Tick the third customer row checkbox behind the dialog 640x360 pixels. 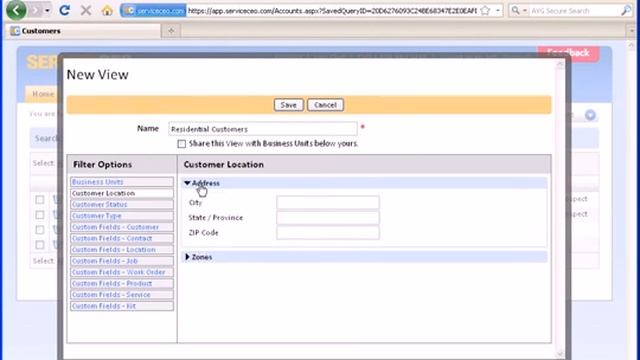[x=40, y=230]
